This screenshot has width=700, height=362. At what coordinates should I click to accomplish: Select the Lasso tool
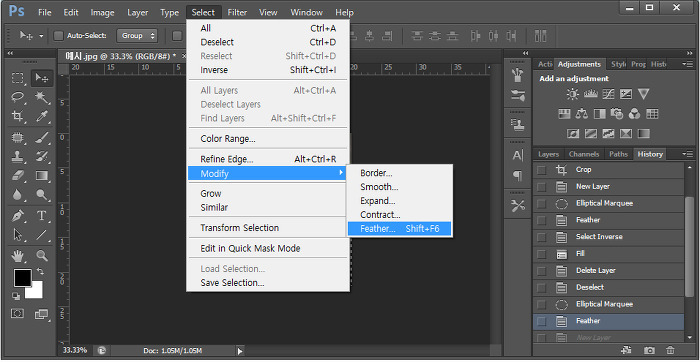point(17,97)
